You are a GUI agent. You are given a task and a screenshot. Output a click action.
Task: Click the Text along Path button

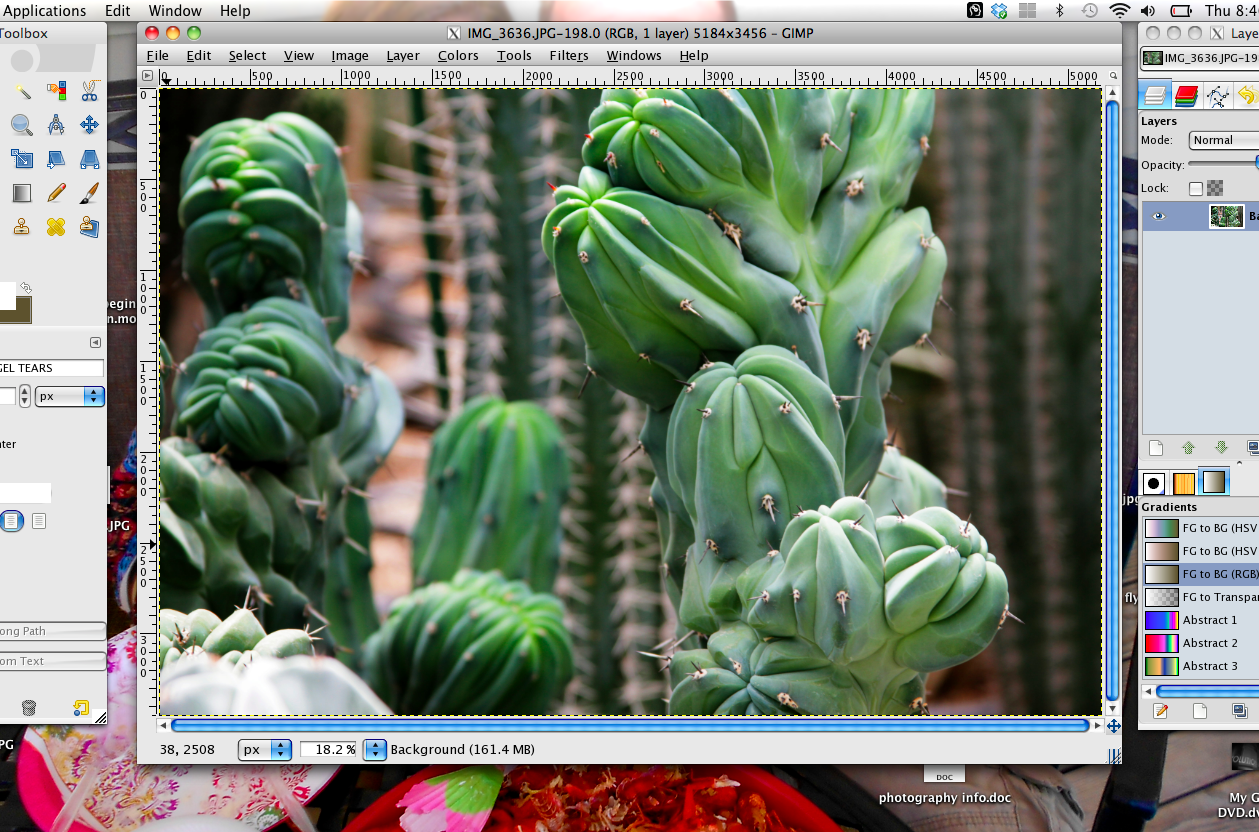click(52, 631)
